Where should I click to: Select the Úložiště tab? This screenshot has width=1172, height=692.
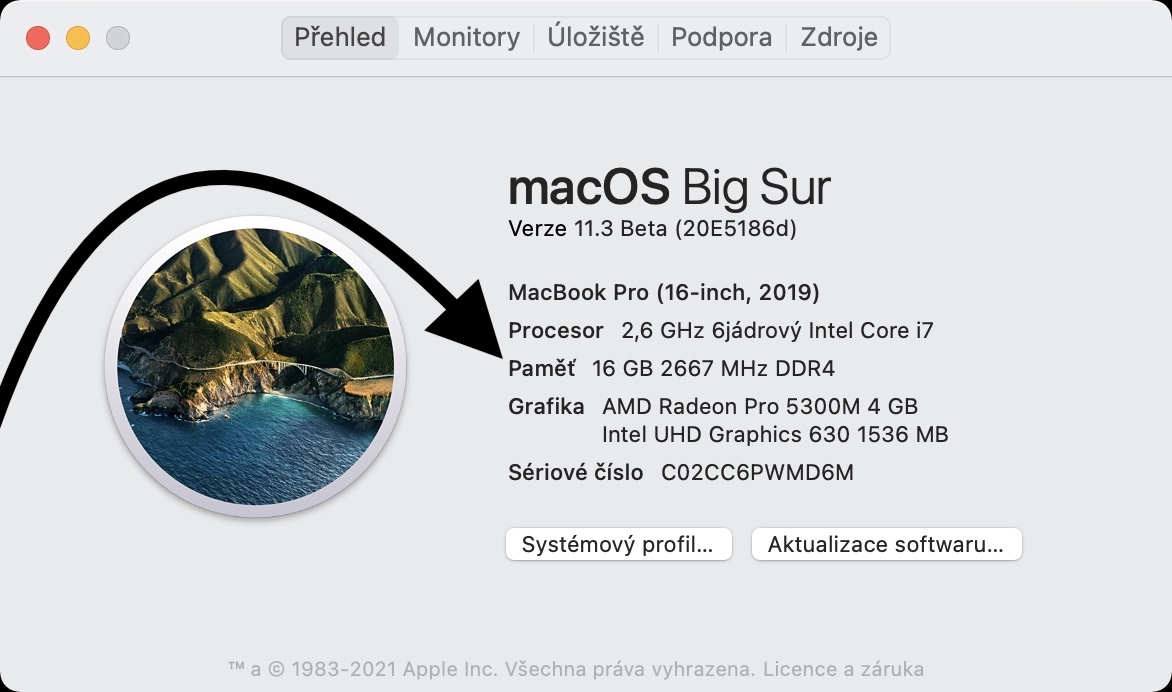pyautogui.click(x=596, y=38)
